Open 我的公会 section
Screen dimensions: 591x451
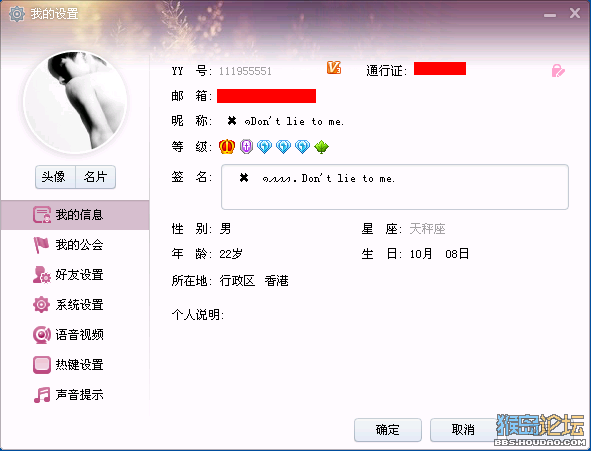(x=75, y=245)
